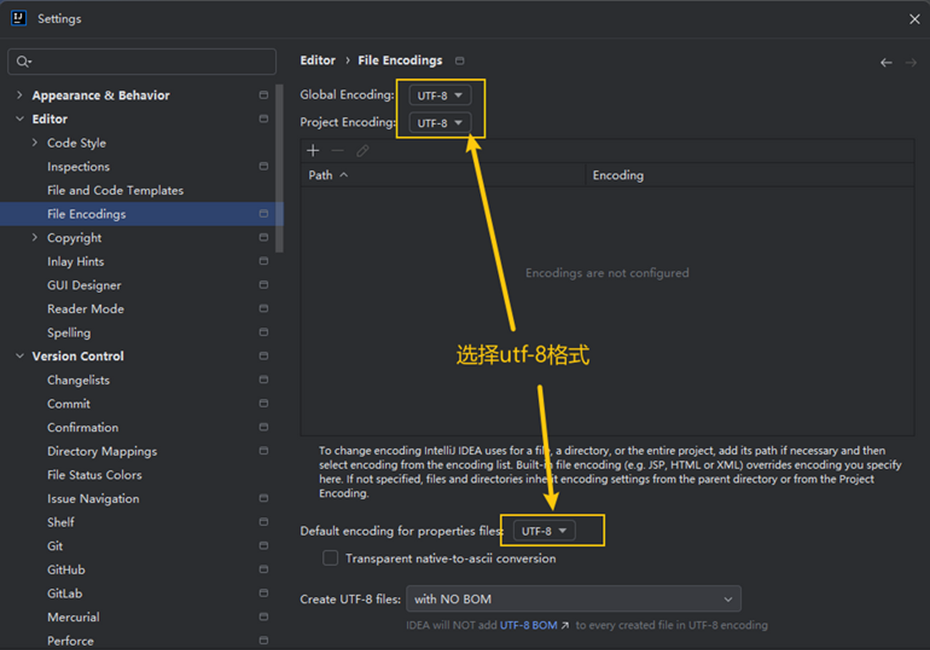Viewport: 930px width, 650px height.
Task: Click the project icon on Directory Mappings row
Action: tap(263, 451)
